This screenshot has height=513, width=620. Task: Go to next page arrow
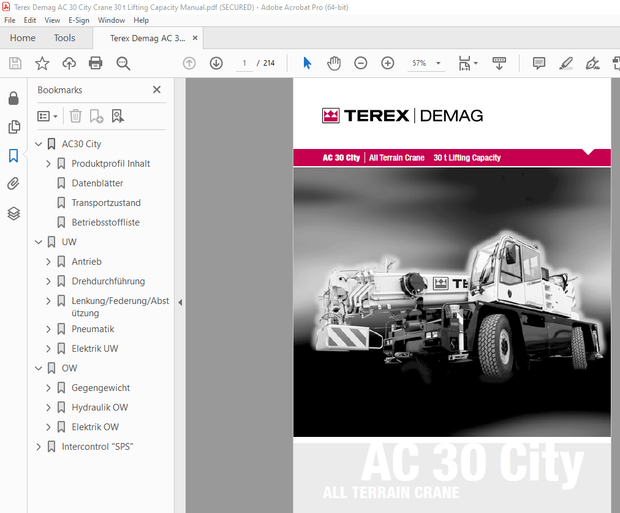tap(216, 63)
